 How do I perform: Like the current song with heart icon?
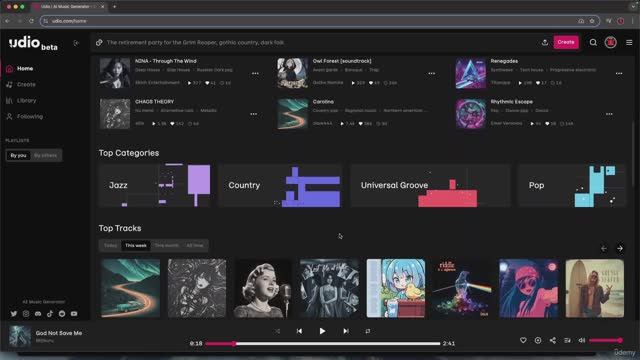pyautogui.click(x=523, y=340)
